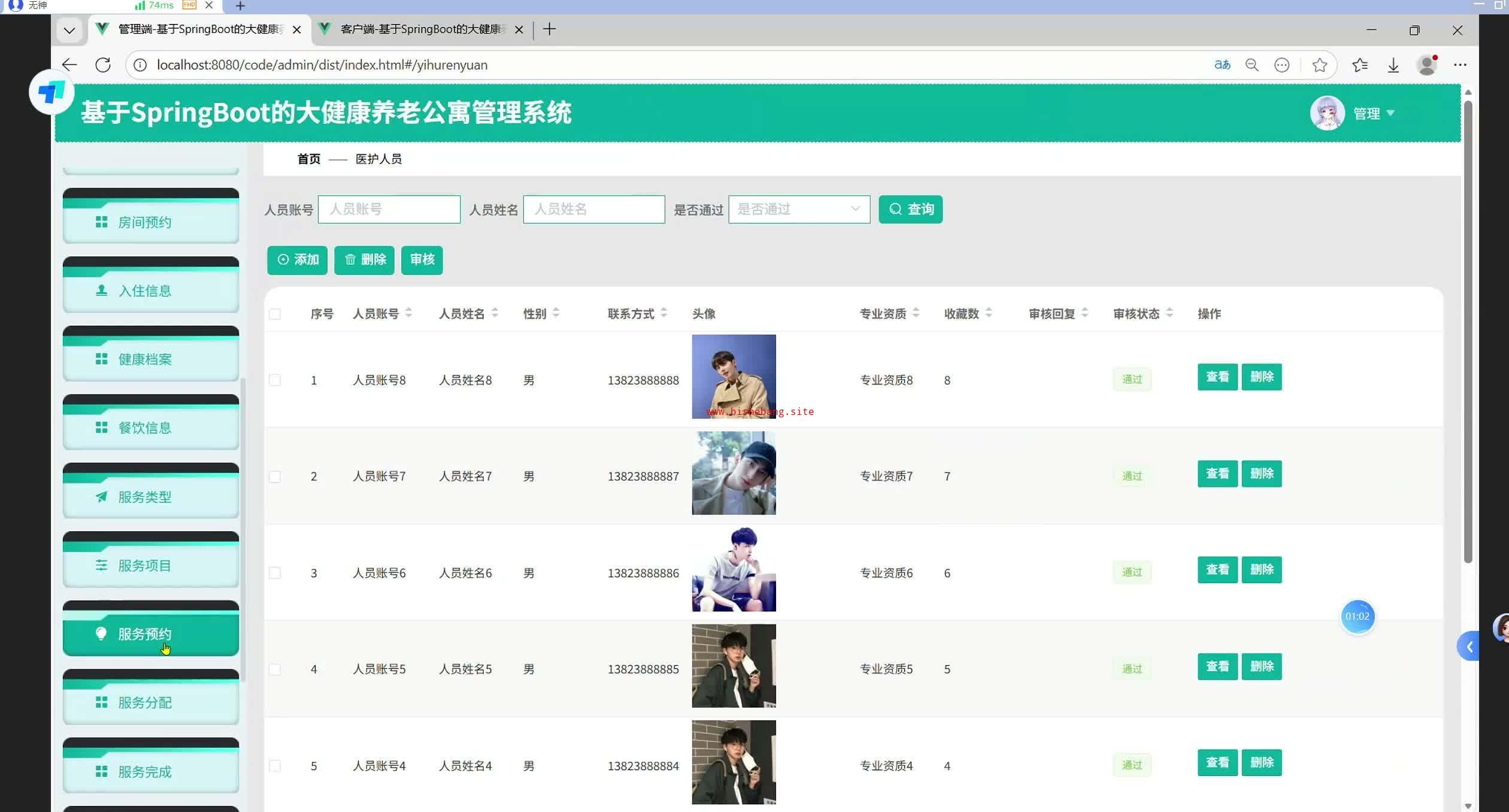The width and height of the screenshot is (1509, 812).
Task: Open the browser downloads icon
Action: [1393, 65]
